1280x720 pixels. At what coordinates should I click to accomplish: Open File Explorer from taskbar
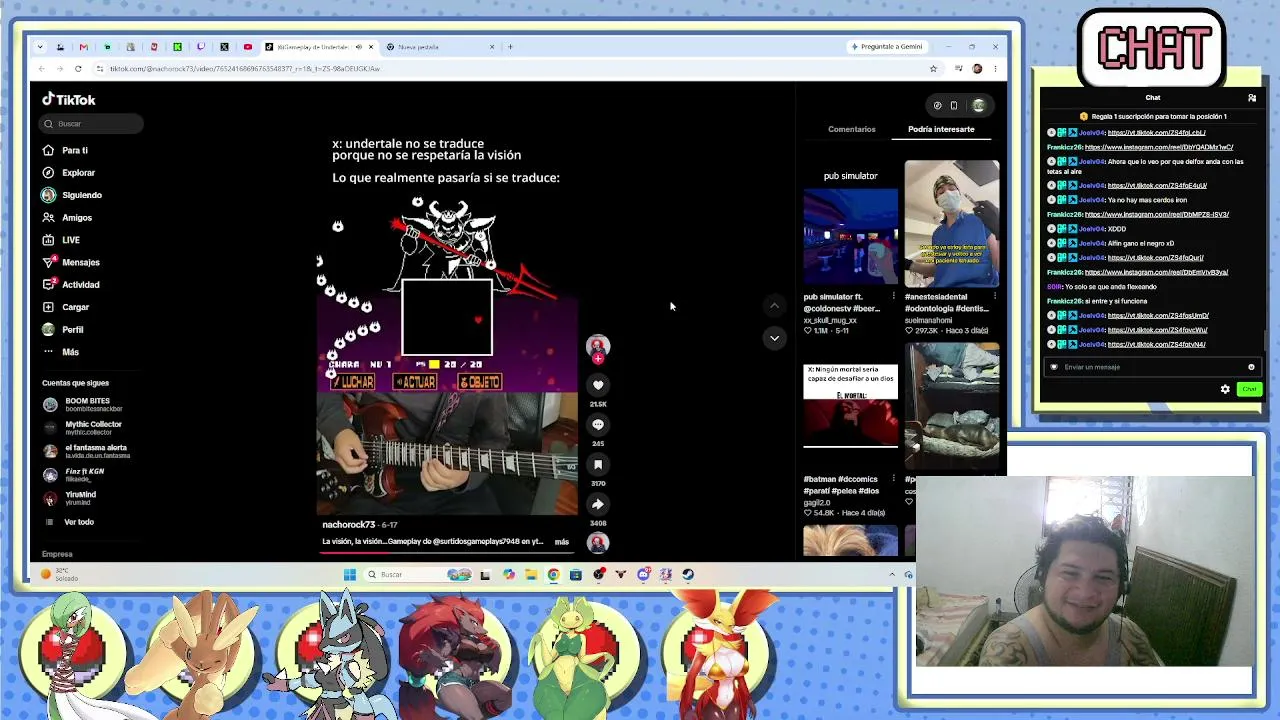[x=531, y=575]
